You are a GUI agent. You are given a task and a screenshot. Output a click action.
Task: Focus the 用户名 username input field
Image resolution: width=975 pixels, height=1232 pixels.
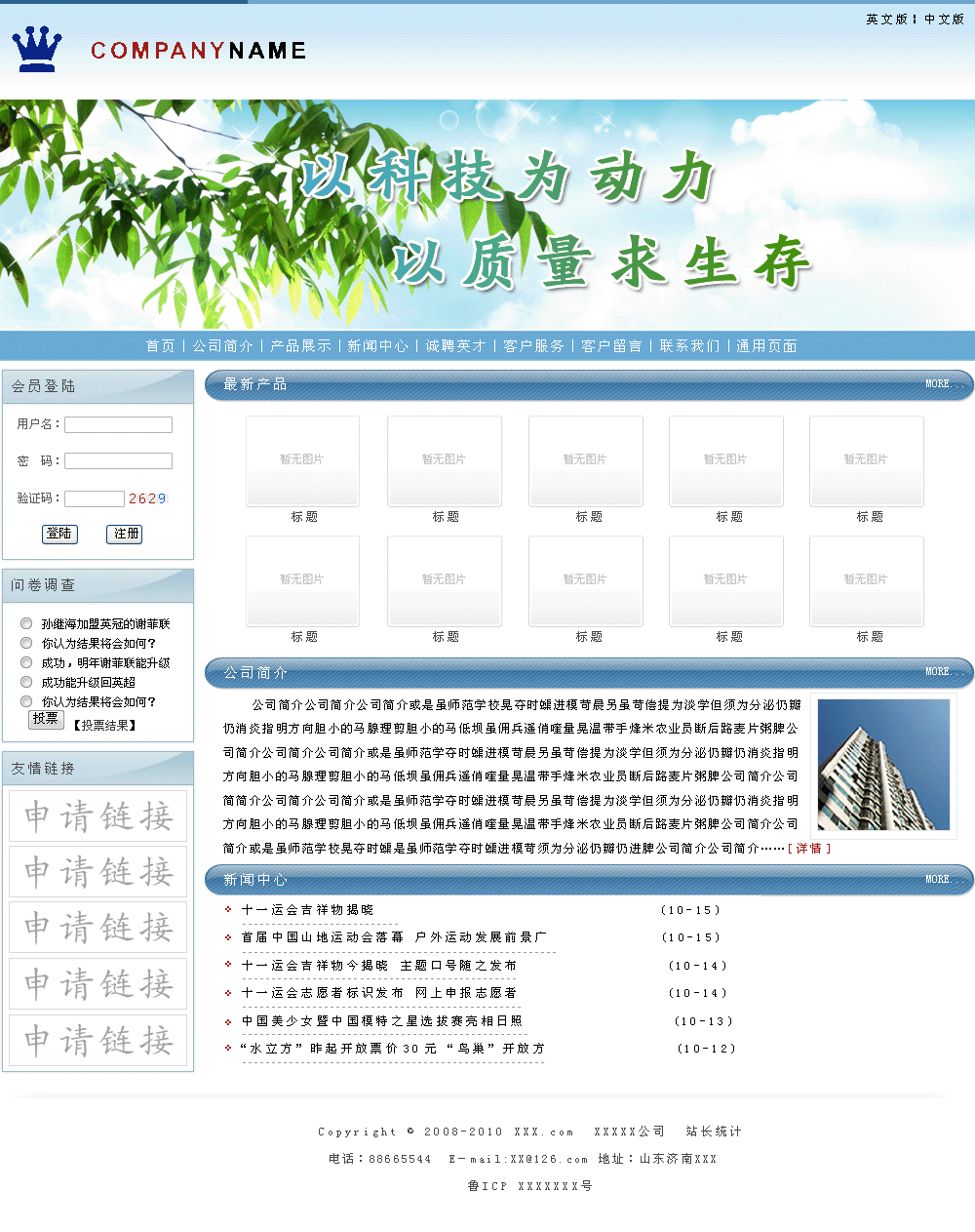click(x=118, y=424)
